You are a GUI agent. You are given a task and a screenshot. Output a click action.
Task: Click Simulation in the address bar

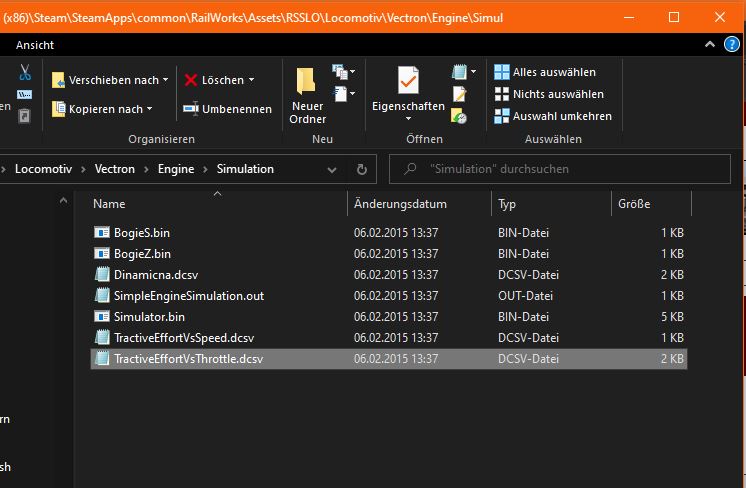(x=245, y=169)
